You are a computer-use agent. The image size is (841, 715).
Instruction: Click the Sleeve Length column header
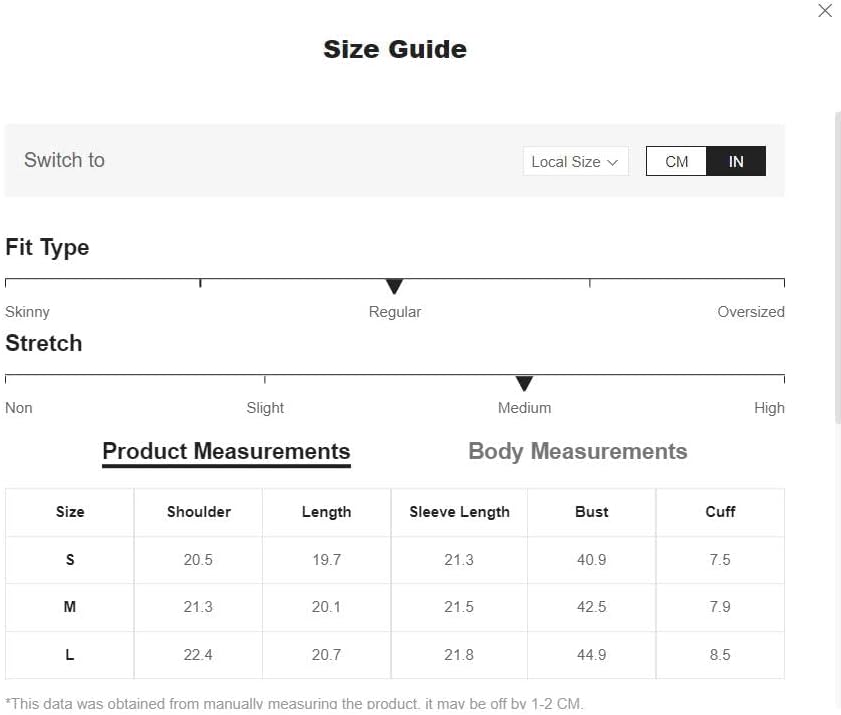coord(459,512)
